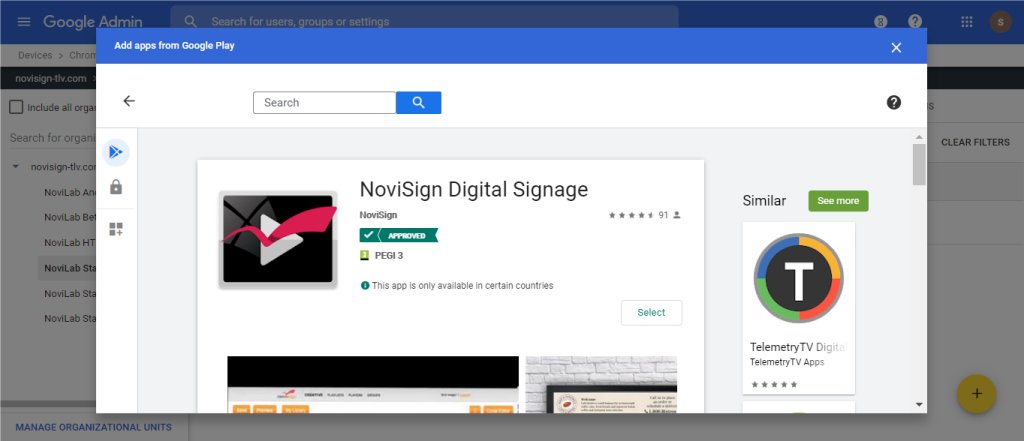
Task: Click the APPROVED badge
Action: pyautogui.click(x=398, y=235)
